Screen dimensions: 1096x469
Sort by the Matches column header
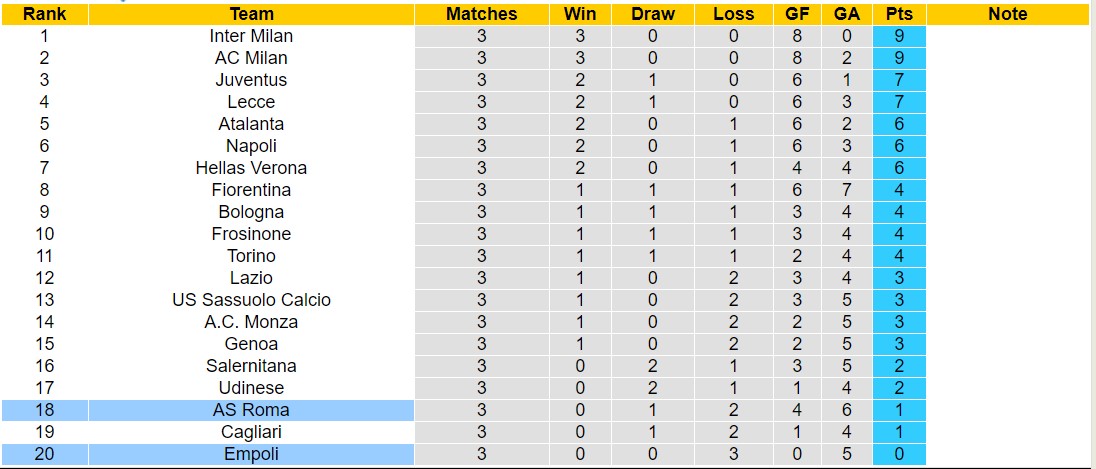pos(481,14)
